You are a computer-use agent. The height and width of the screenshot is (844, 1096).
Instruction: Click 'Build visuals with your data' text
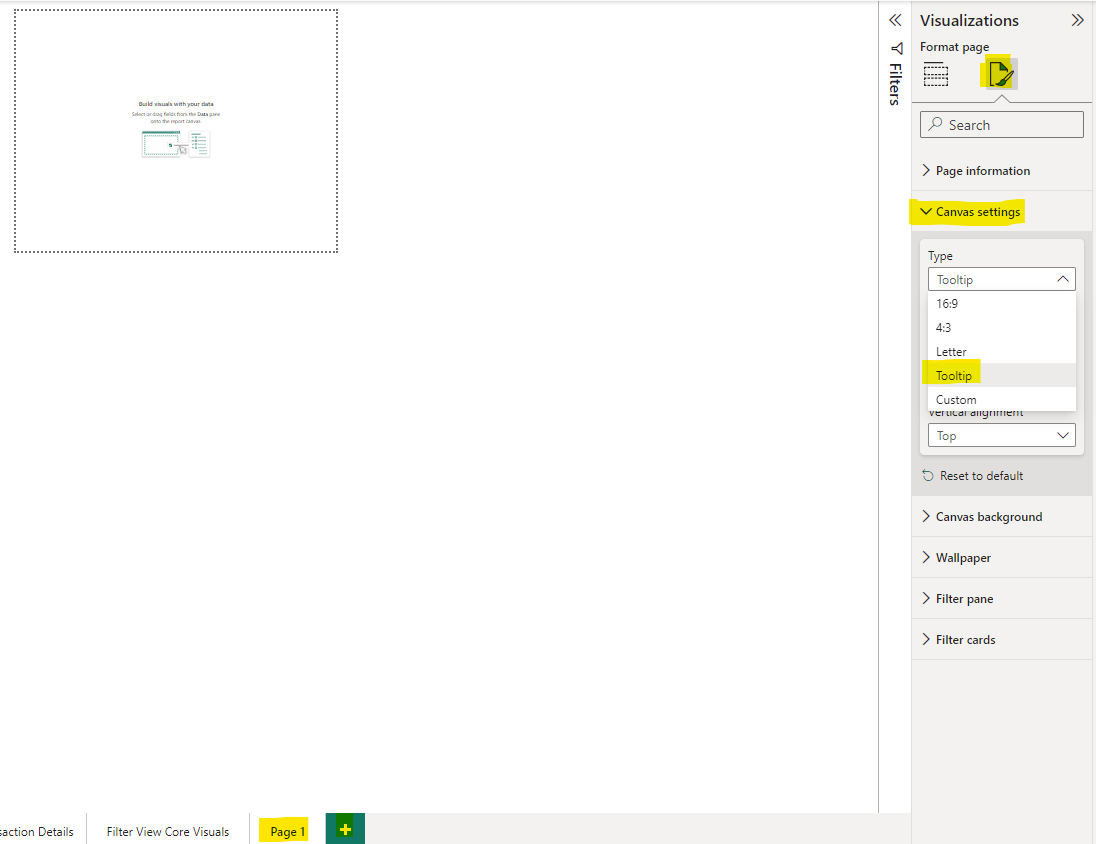pyautogui.click(x=176, y=103)
